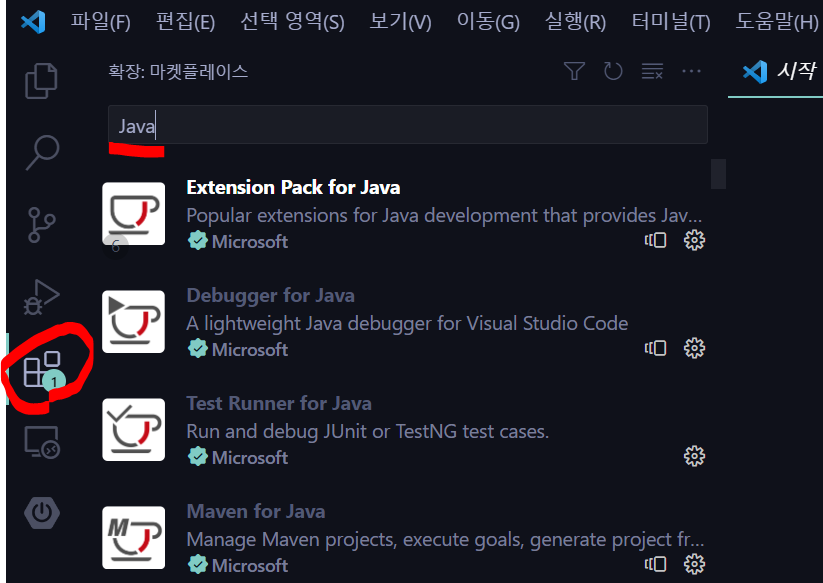Click the Maven for Java title
Screen dimensions: 823x583
point(256,512)
